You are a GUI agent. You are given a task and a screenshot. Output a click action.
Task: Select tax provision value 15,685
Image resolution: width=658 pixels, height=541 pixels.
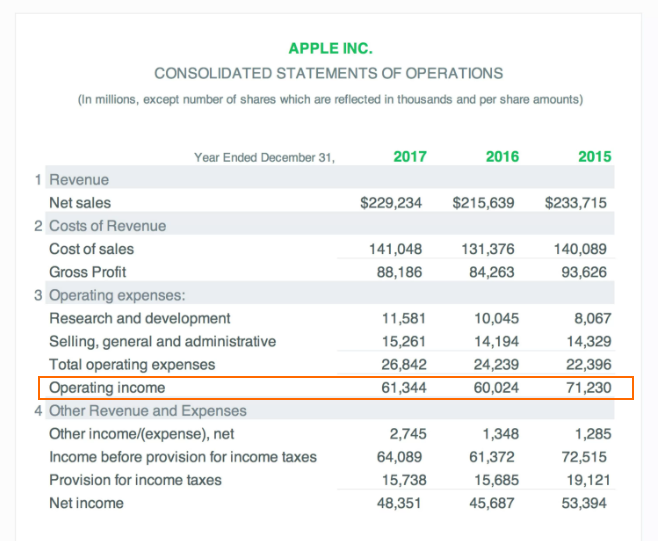(496, 480)
